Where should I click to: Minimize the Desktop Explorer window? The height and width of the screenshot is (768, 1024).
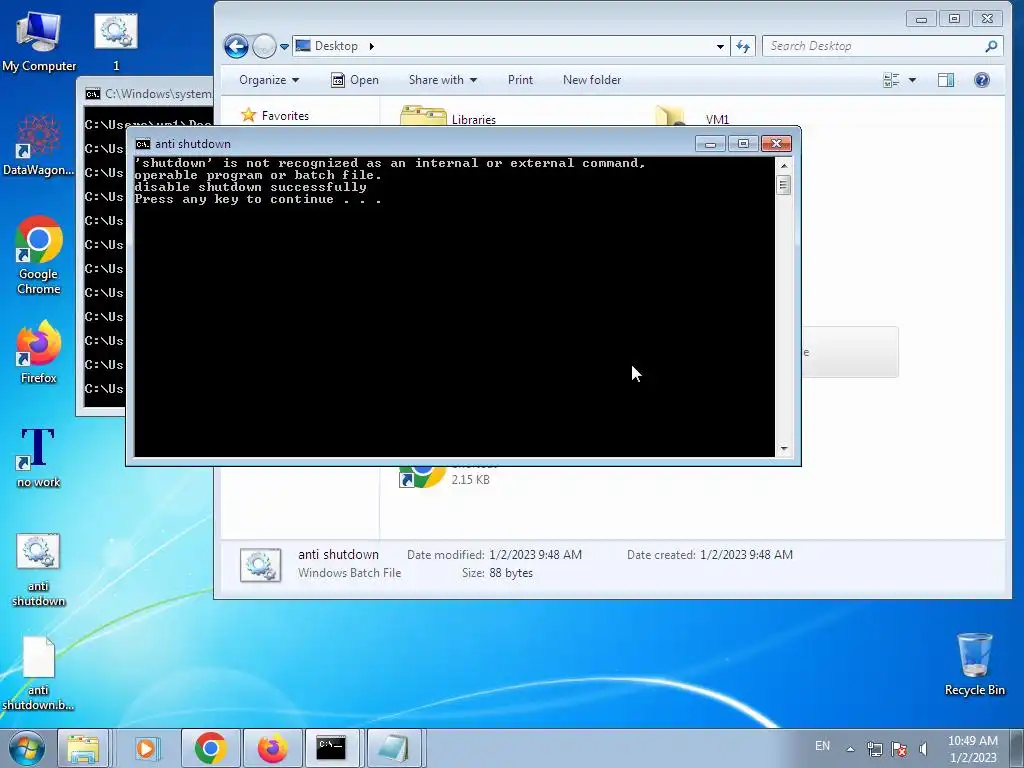tap(921, 19)
